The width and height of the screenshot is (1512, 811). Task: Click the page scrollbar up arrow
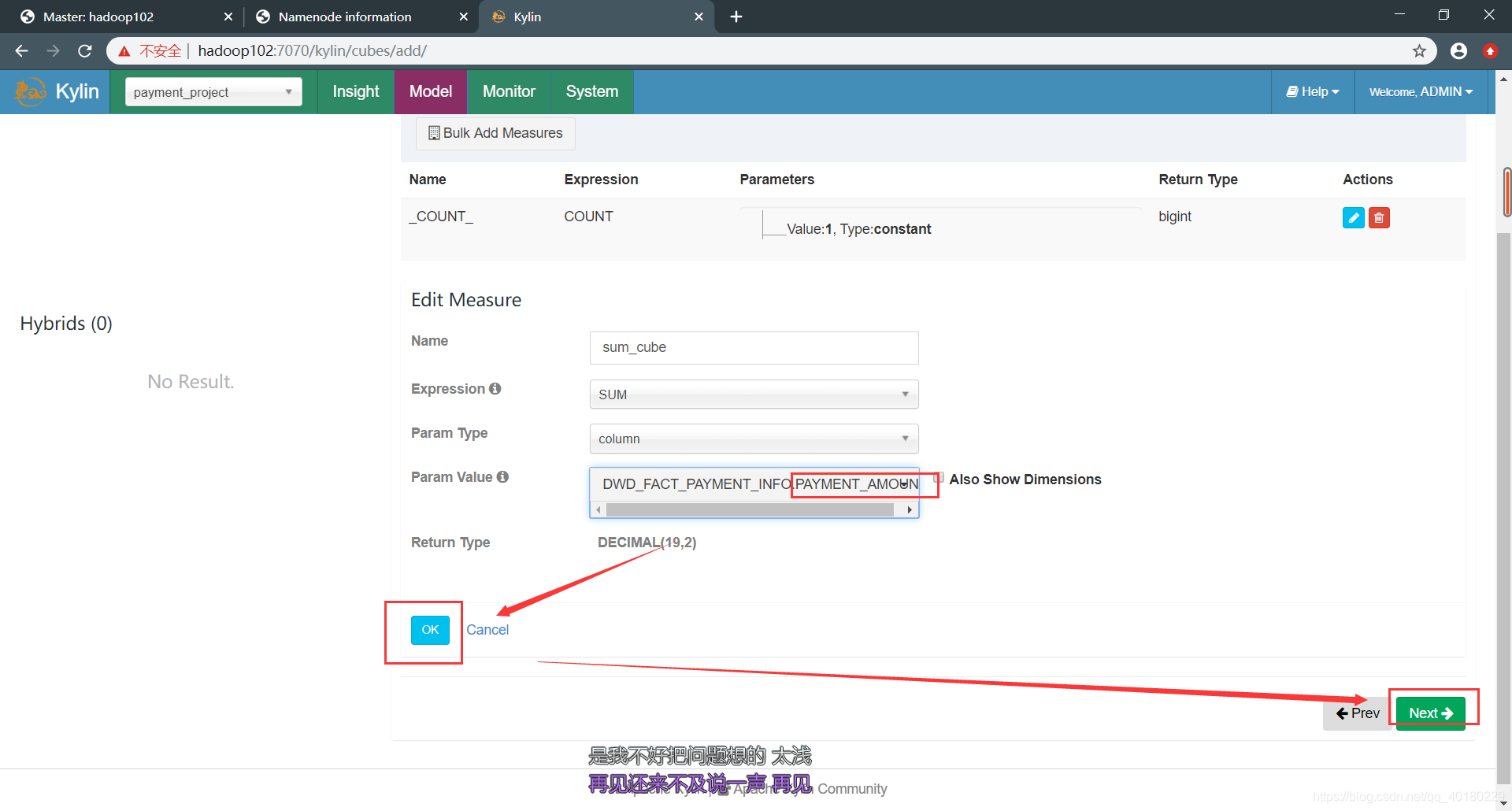(1504, 79)
